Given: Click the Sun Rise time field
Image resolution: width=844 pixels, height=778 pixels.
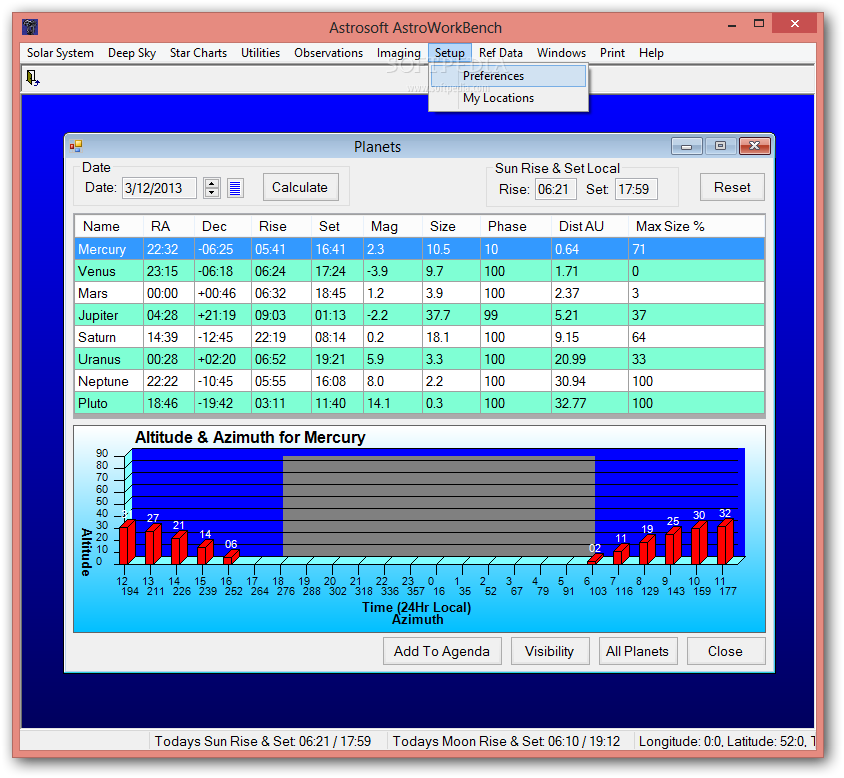Looking at the screenshot, I should click(555, 190).
